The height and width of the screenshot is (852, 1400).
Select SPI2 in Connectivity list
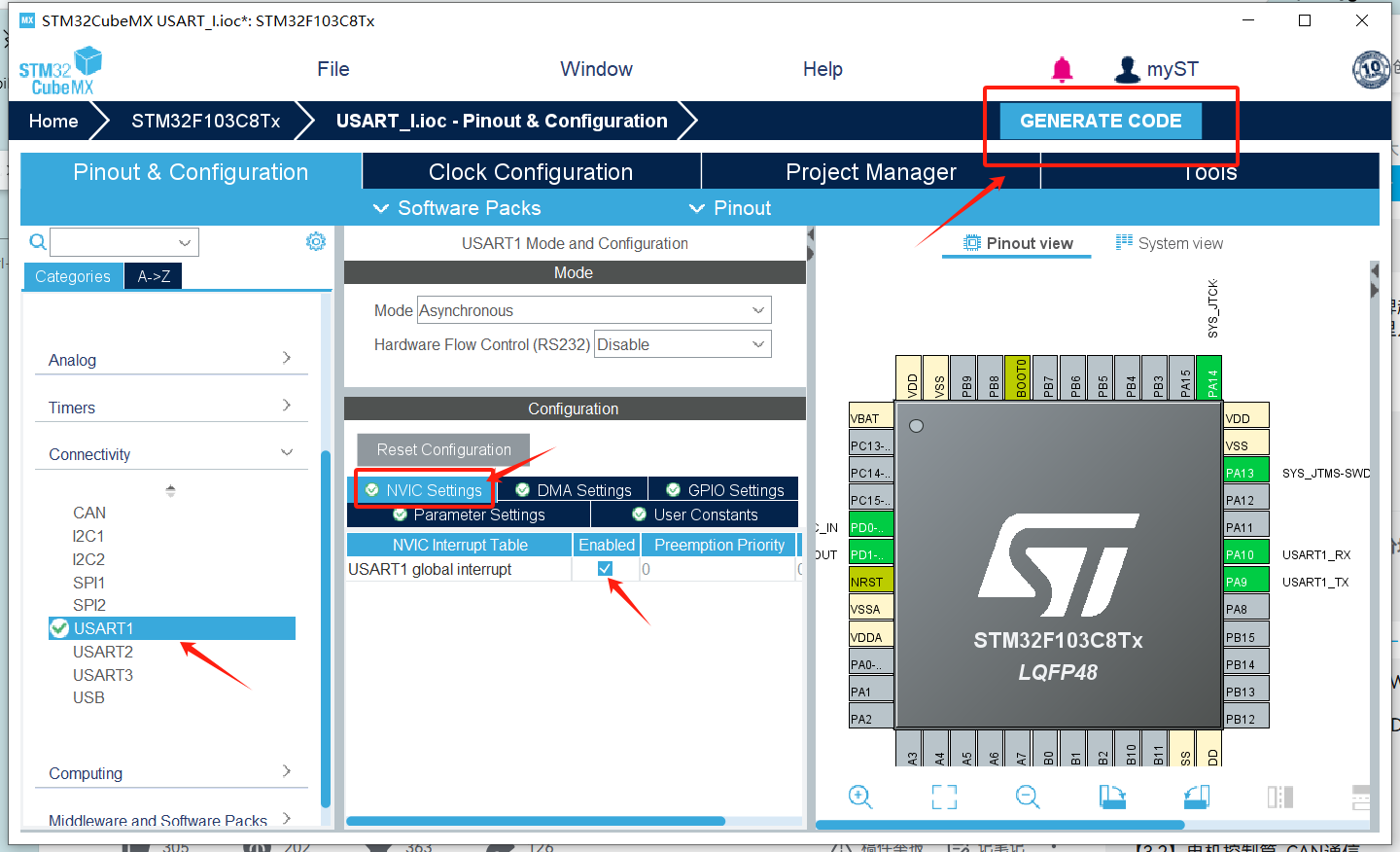tap(88, 605)
